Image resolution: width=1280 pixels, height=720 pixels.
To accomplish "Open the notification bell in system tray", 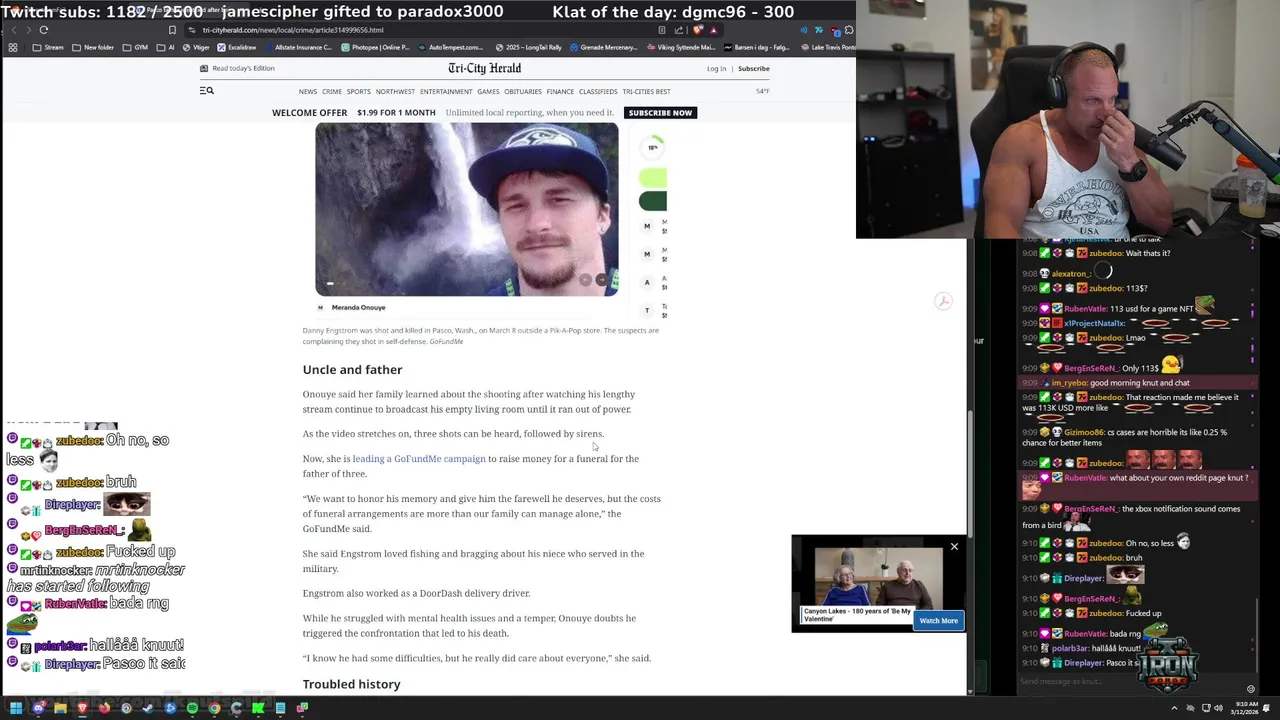I will tap(1266, 708).
